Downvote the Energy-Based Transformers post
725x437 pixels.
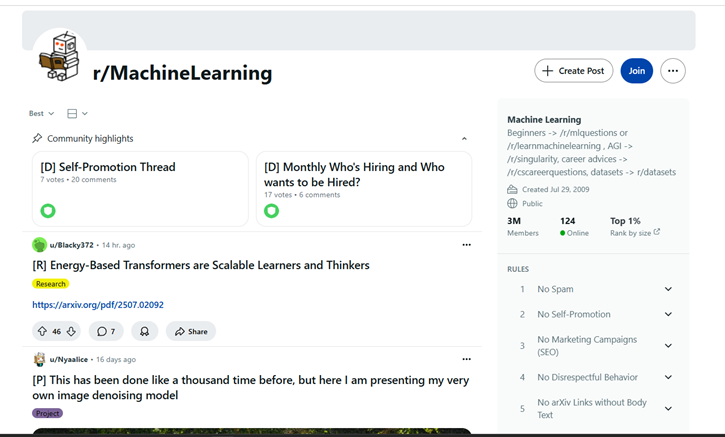coord(71,331)
